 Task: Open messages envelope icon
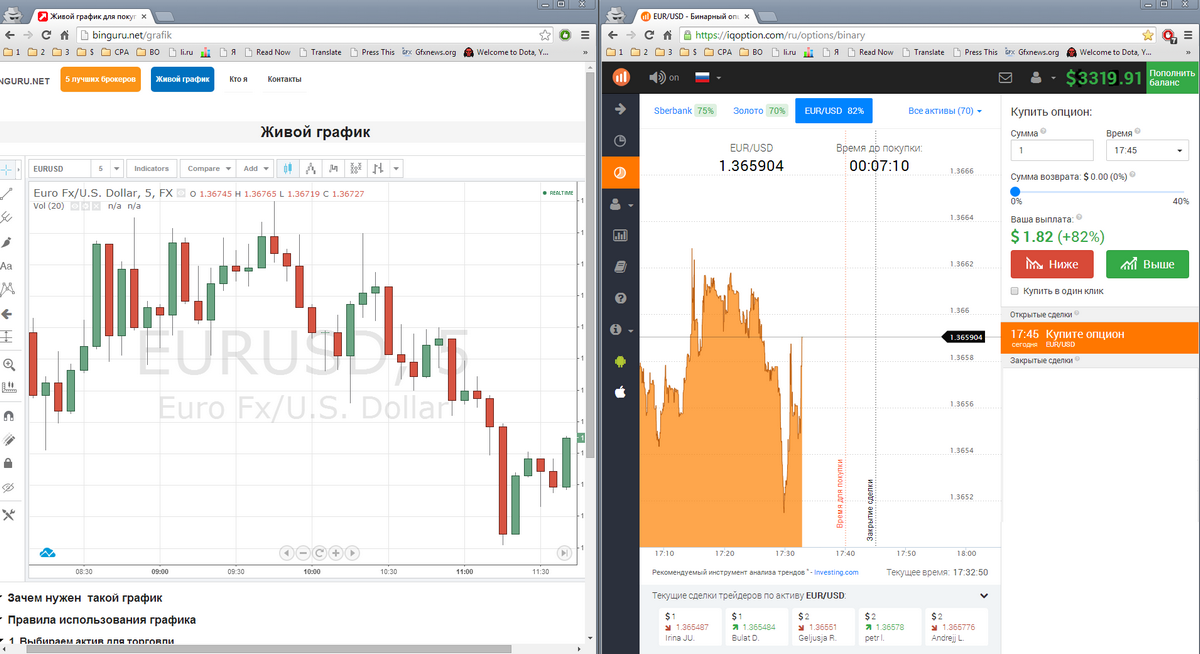click(1006, 77)
